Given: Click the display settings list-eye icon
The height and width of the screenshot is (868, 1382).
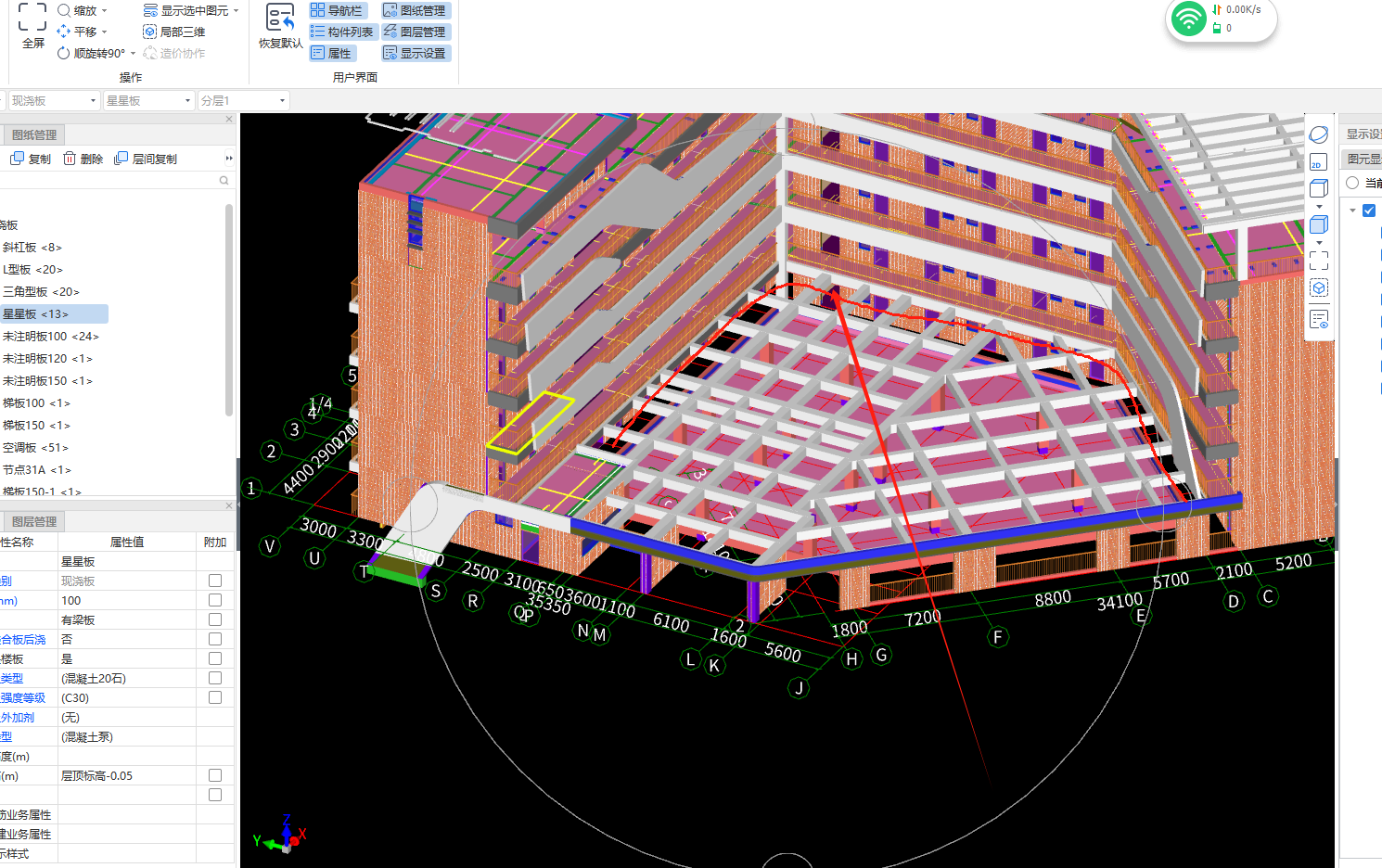Looking at the screenshot, I should [1319, 320].
